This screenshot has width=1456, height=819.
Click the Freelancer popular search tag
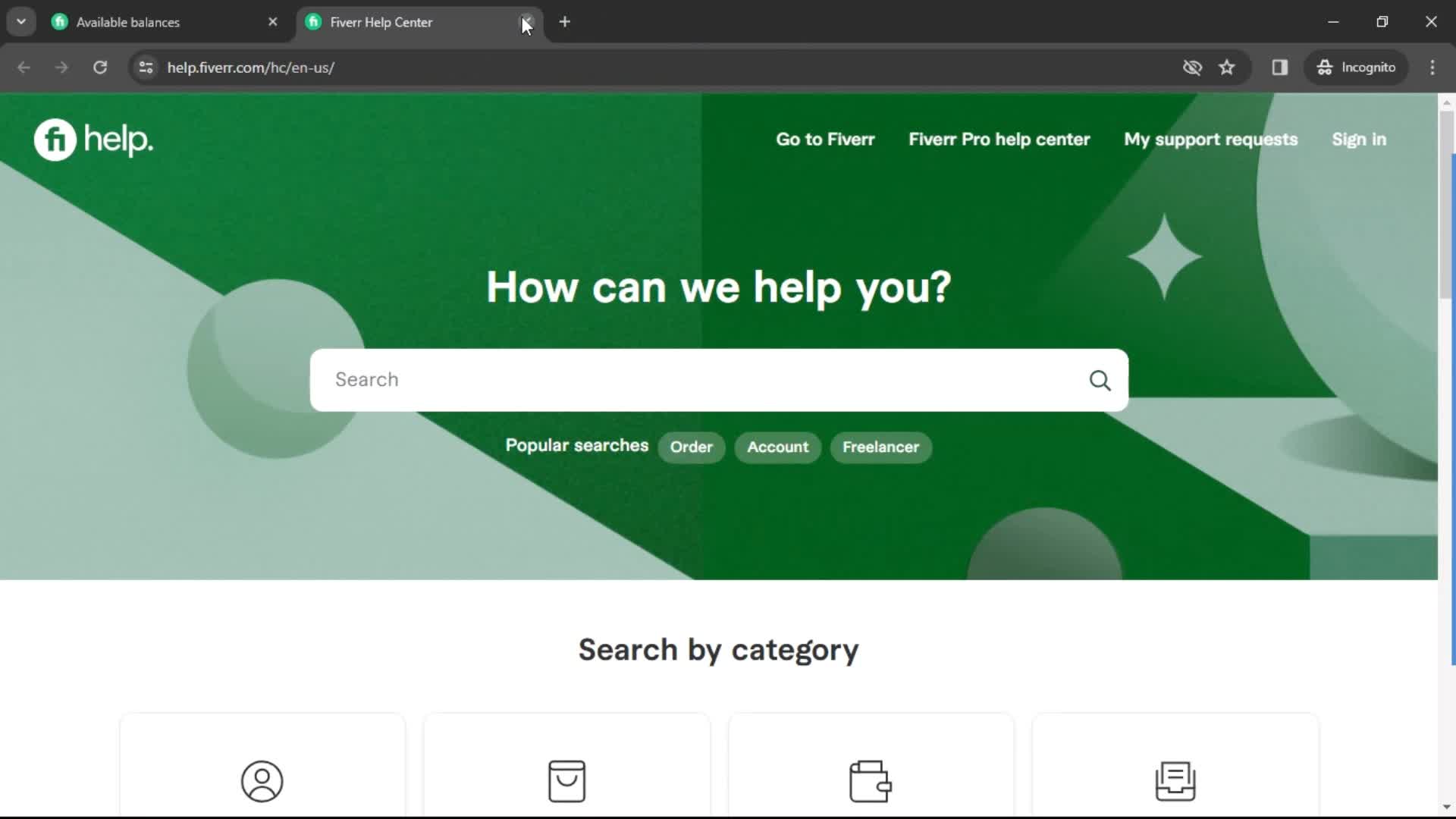(x=880, y=447)
